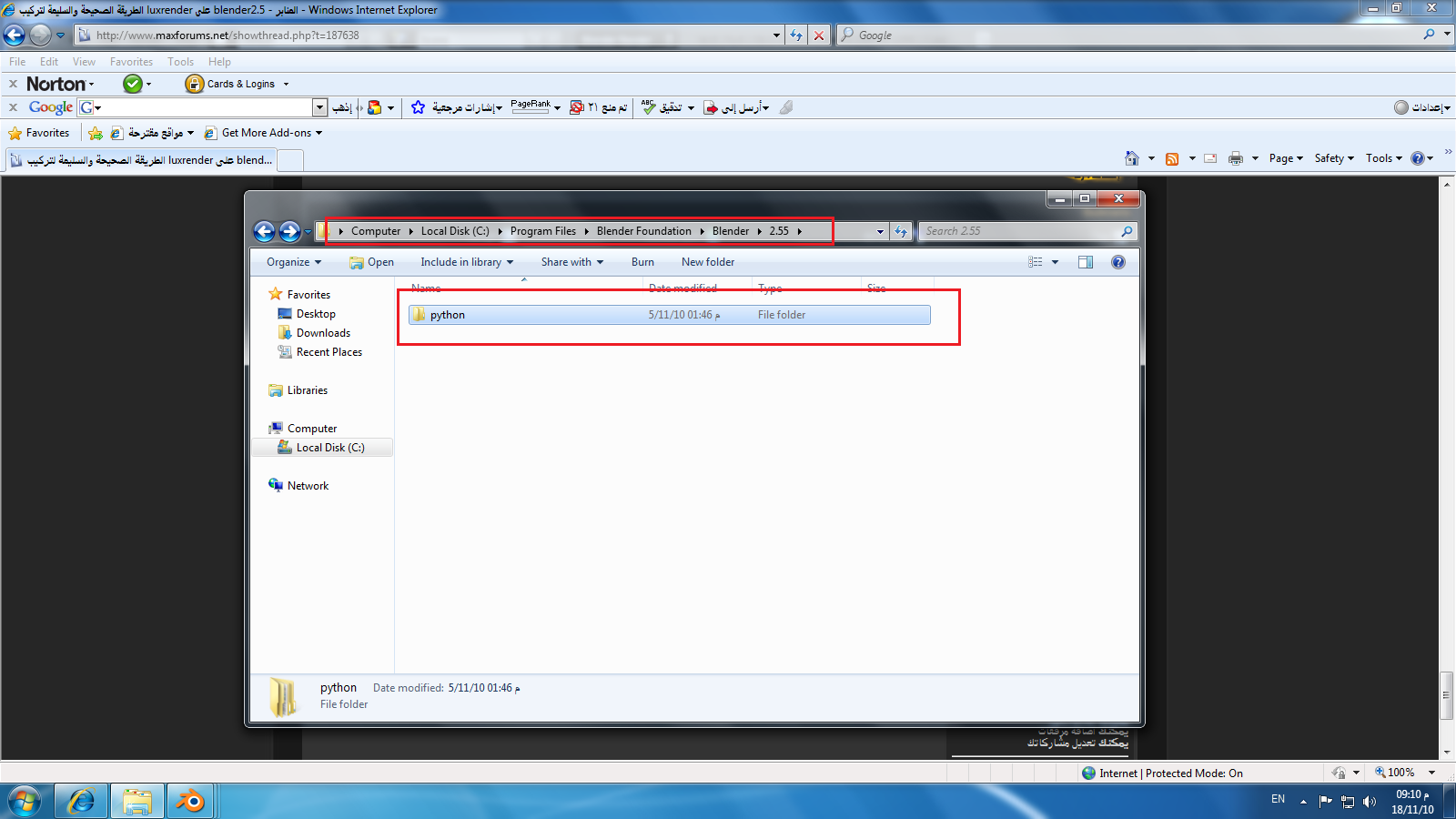
Task: Open the Help menu in menu bar
Action: point(219,62)
